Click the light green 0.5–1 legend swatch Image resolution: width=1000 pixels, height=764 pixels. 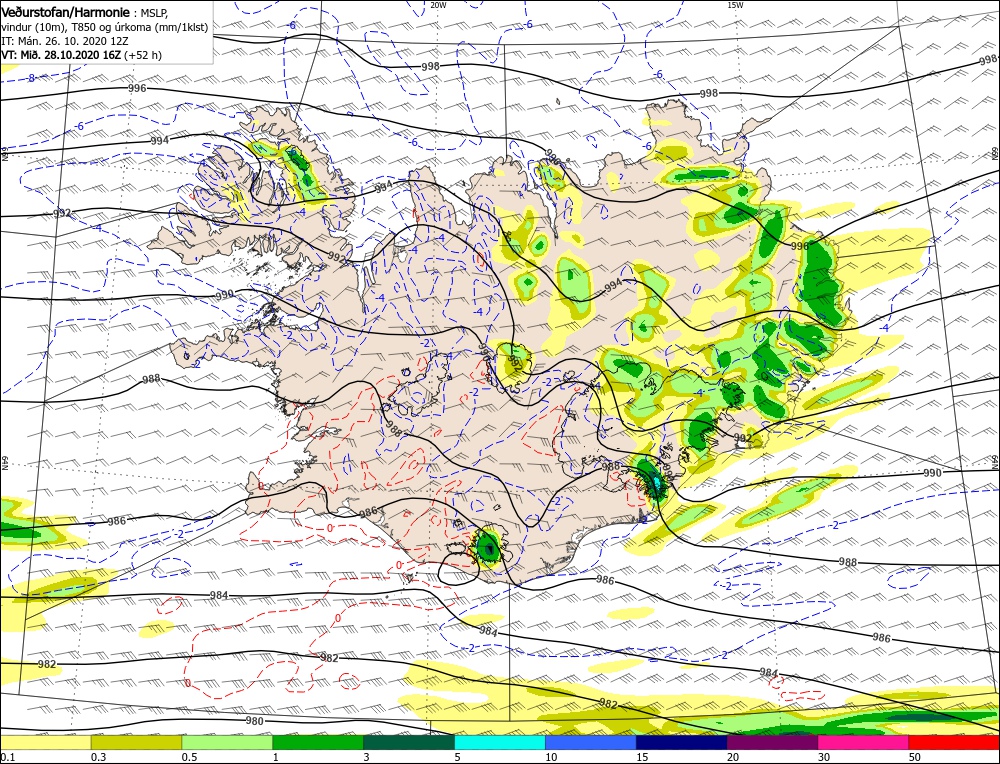click(x=227, y=742)
